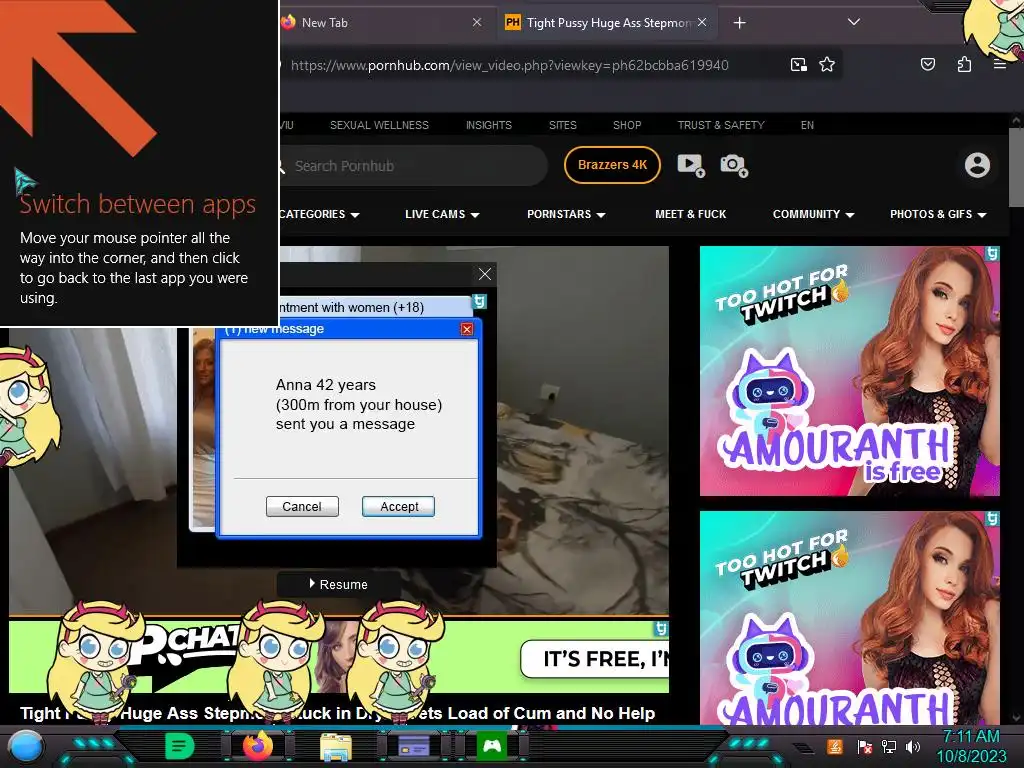This screenshot has width=1024, height=768.
Task: Close the ad overlay with the X
Action: pos(485,274)
